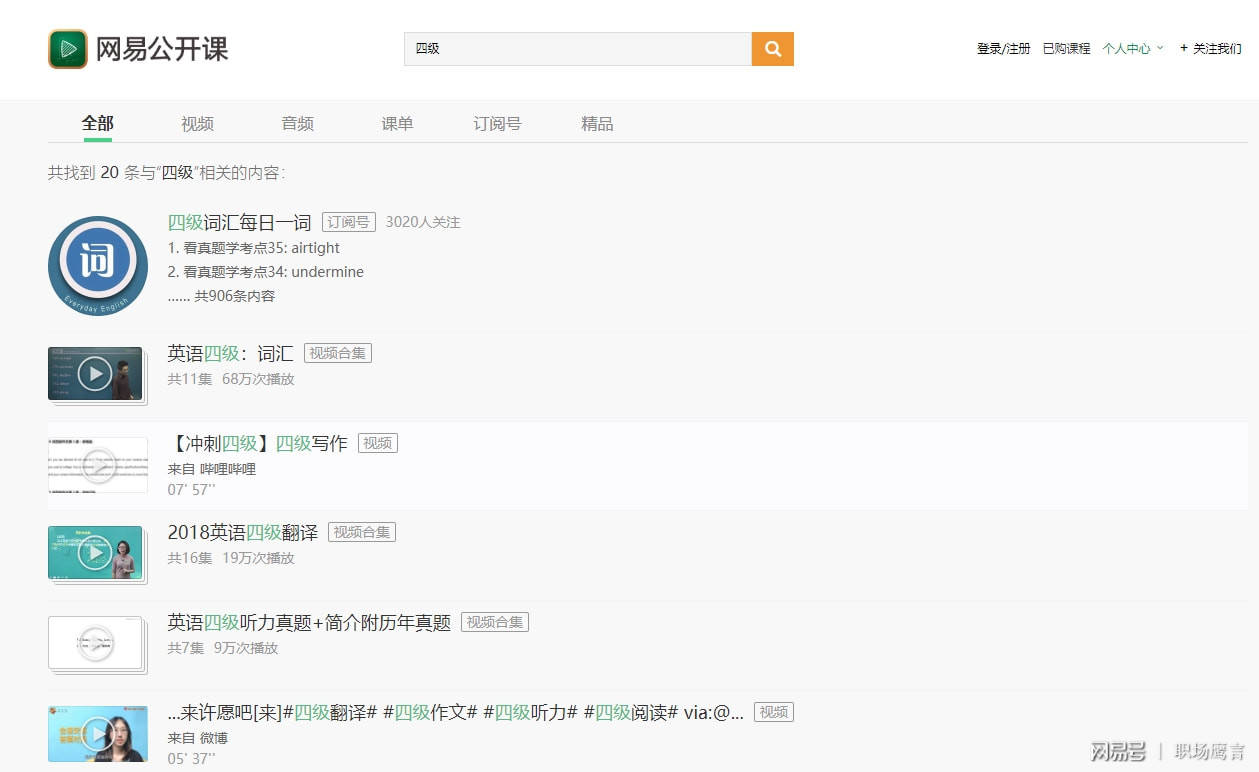Click the 登录/注册 link

[1003, 48]
